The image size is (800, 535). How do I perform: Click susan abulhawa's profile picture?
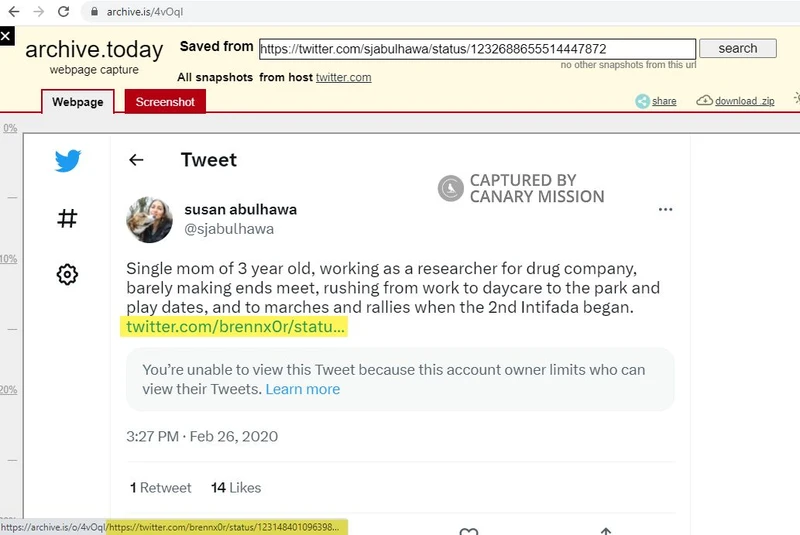150,219
